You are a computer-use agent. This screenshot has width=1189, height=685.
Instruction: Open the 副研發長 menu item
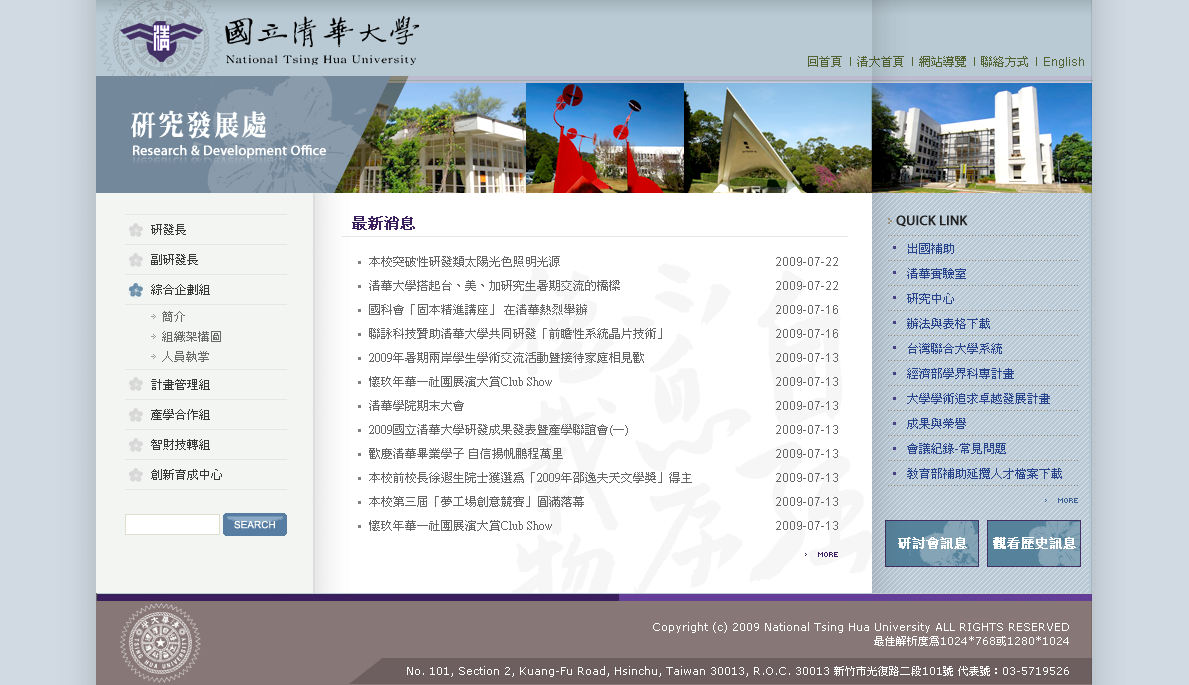[174, 259]
